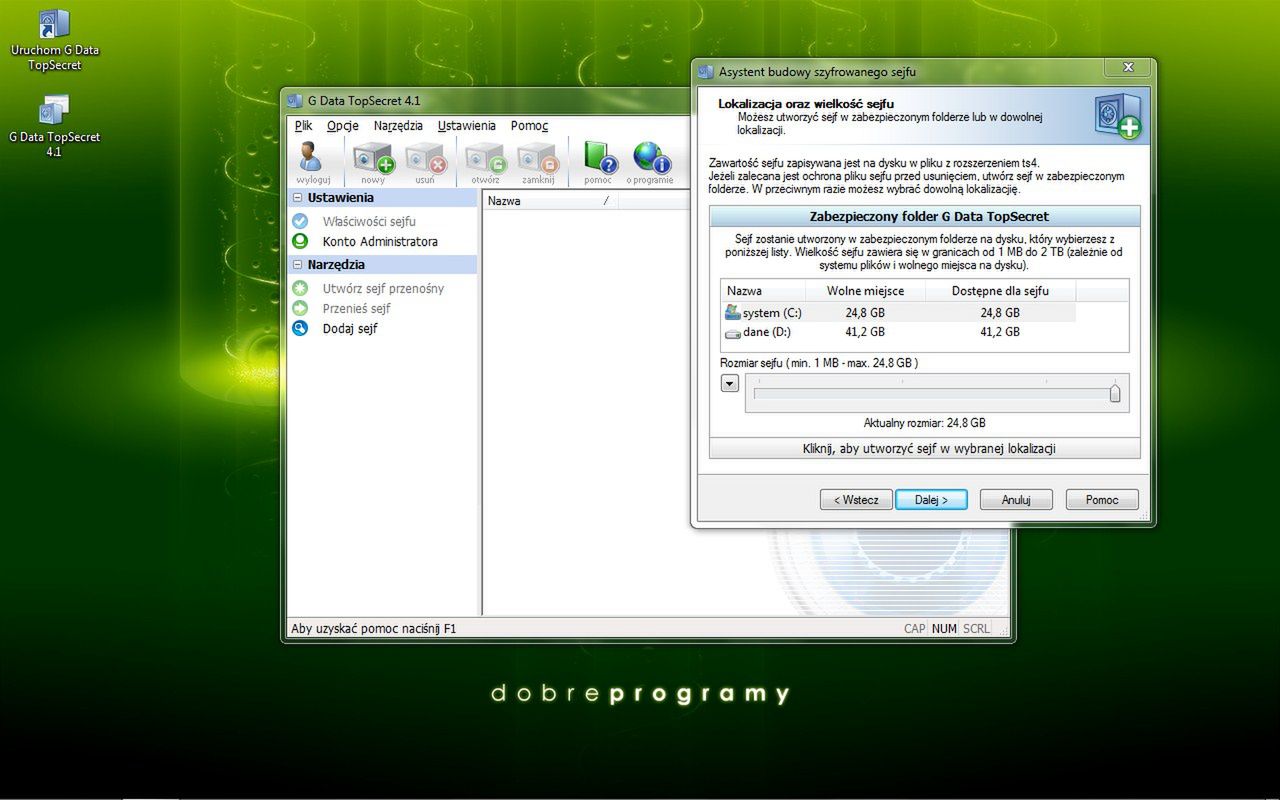Screen dimensions: 1280x800
Task: Click the Przenieś sejf arrow icon
Action: click(300, 308)
